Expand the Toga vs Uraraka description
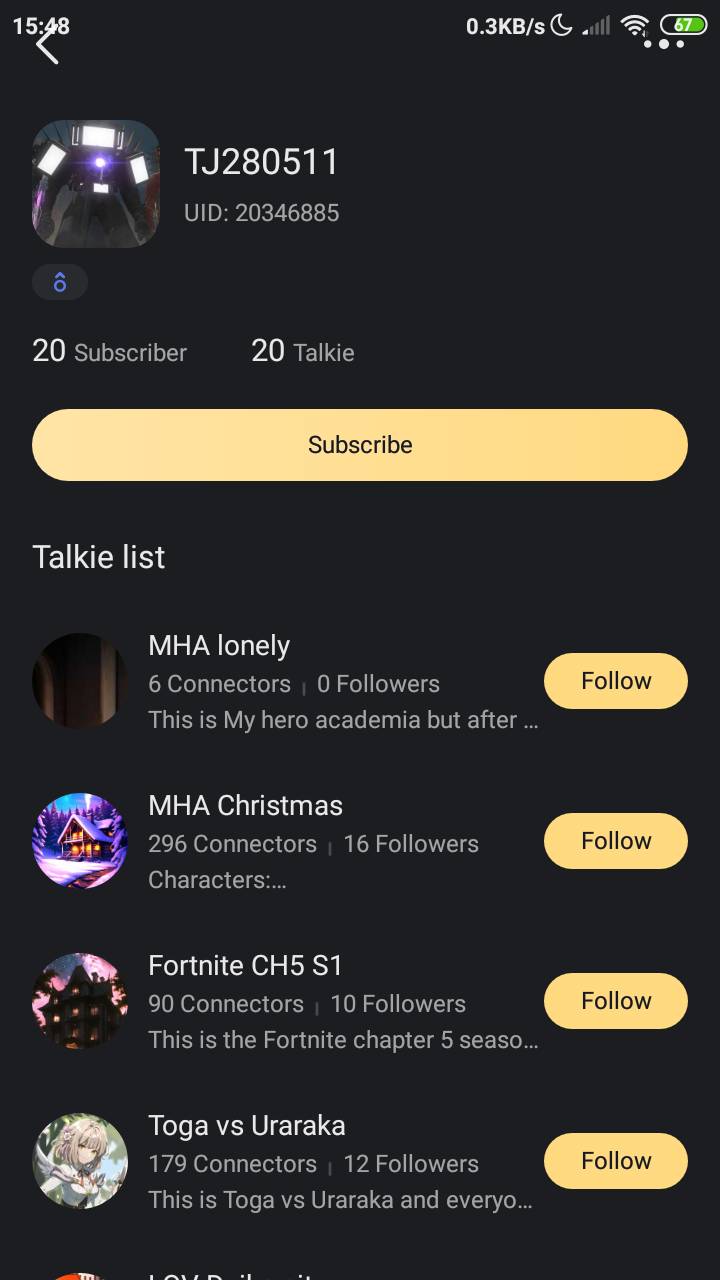Screen dimensions: 720x1280 tap(340, 1200)
